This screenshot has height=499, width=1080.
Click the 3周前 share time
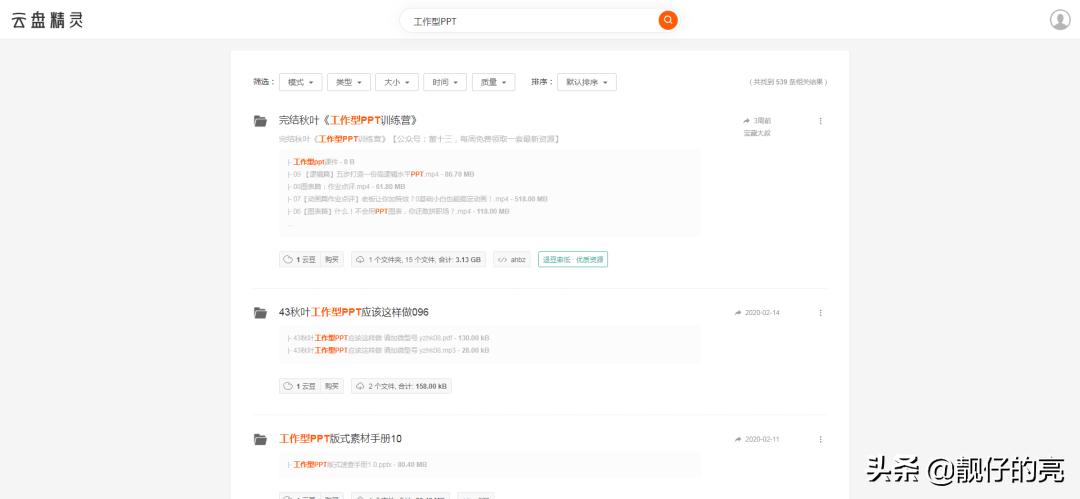pos(762,121)
